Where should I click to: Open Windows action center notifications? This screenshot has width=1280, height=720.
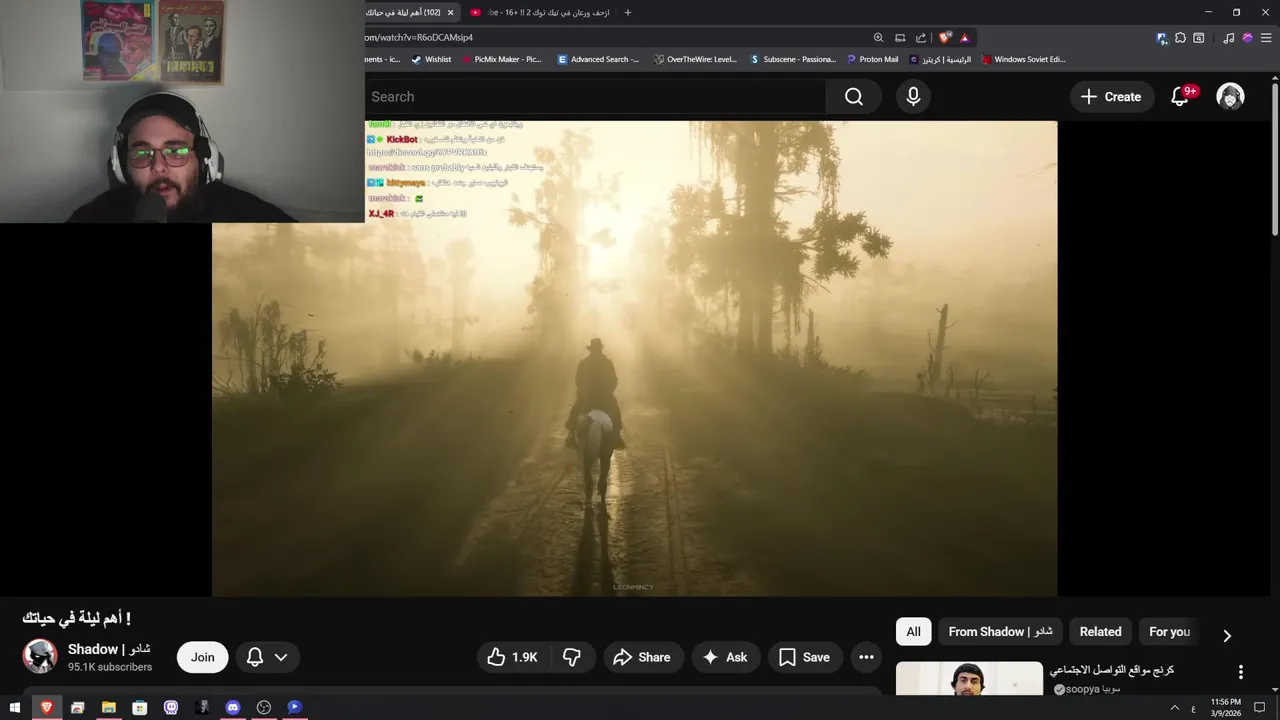(1260, 707)
